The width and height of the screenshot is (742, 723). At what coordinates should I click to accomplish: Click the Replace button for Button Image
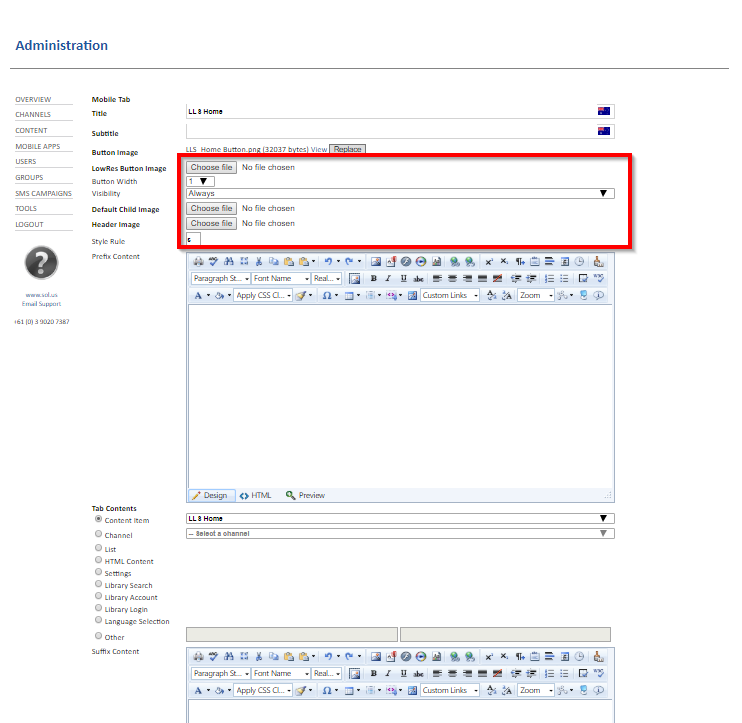click(347, 149)
